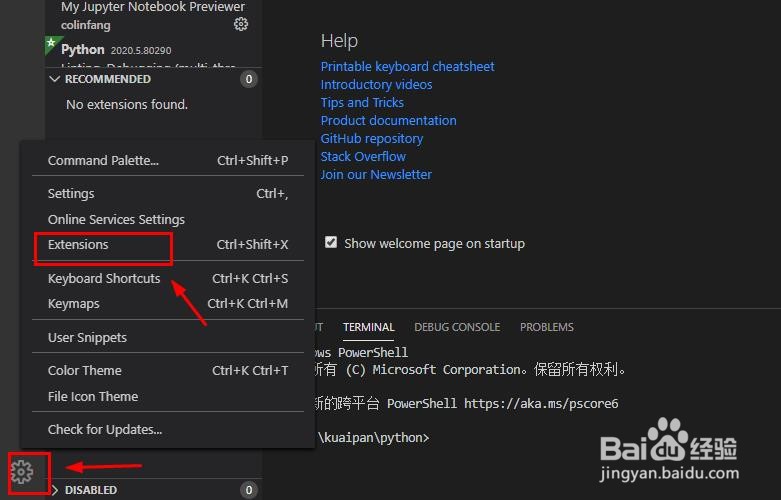781x500 pixels.
Task: Collapse the RECOMMENDED extensions section
Action: pyautogui.click(x=55, y=79)
